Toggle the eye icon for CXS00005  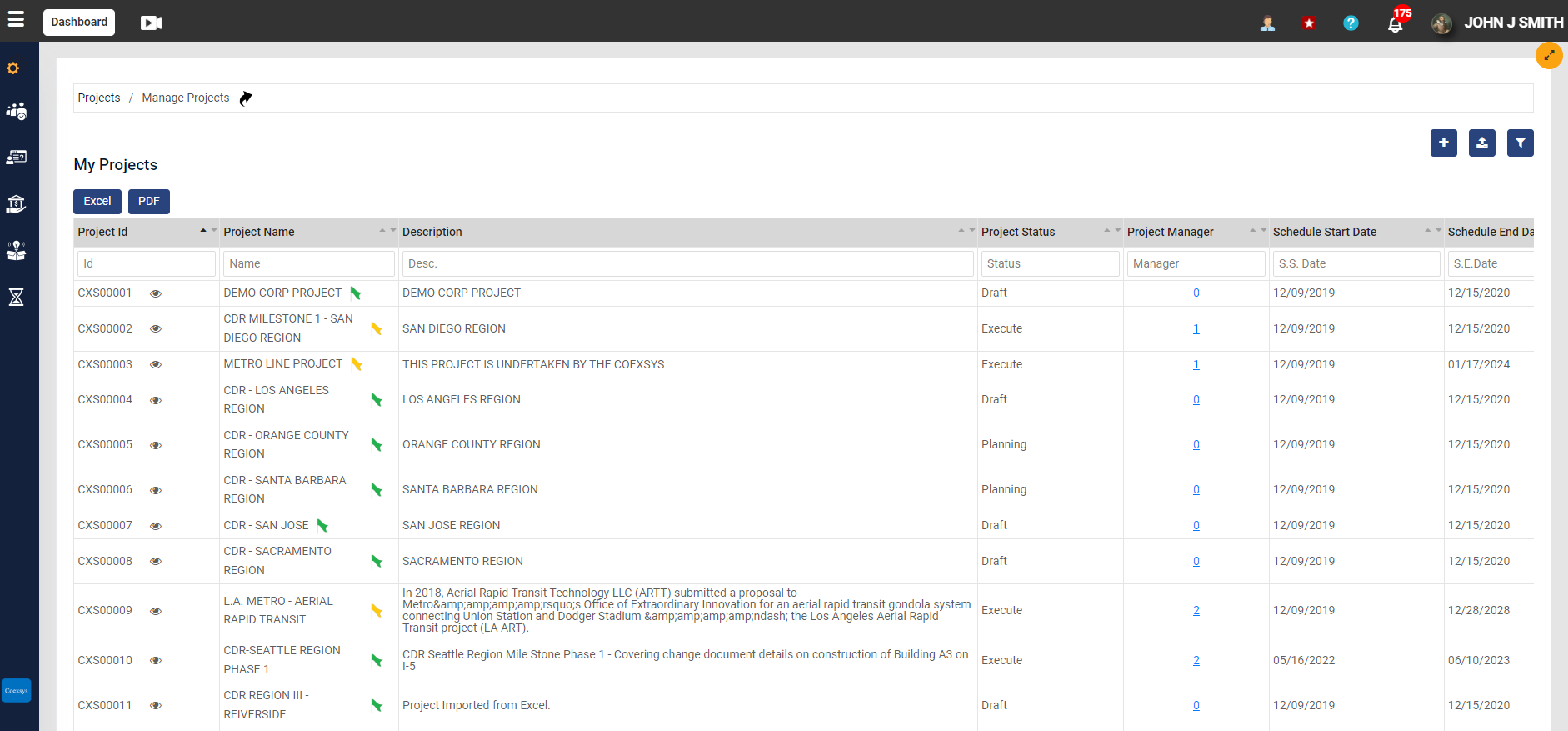tap(156, 445)
